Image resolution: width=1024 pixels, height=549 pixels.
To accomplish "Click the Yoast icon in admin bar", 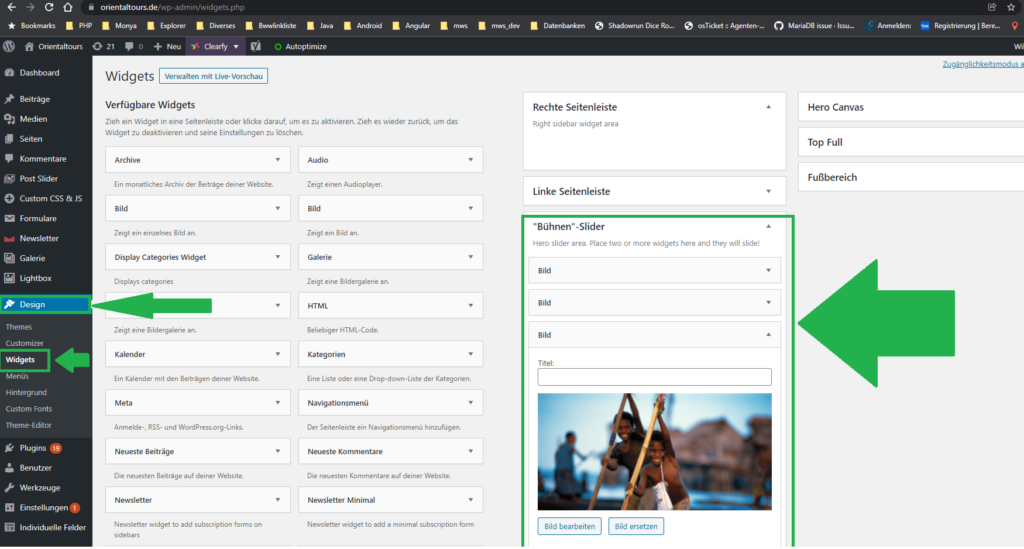I will [x=256, y=46].
